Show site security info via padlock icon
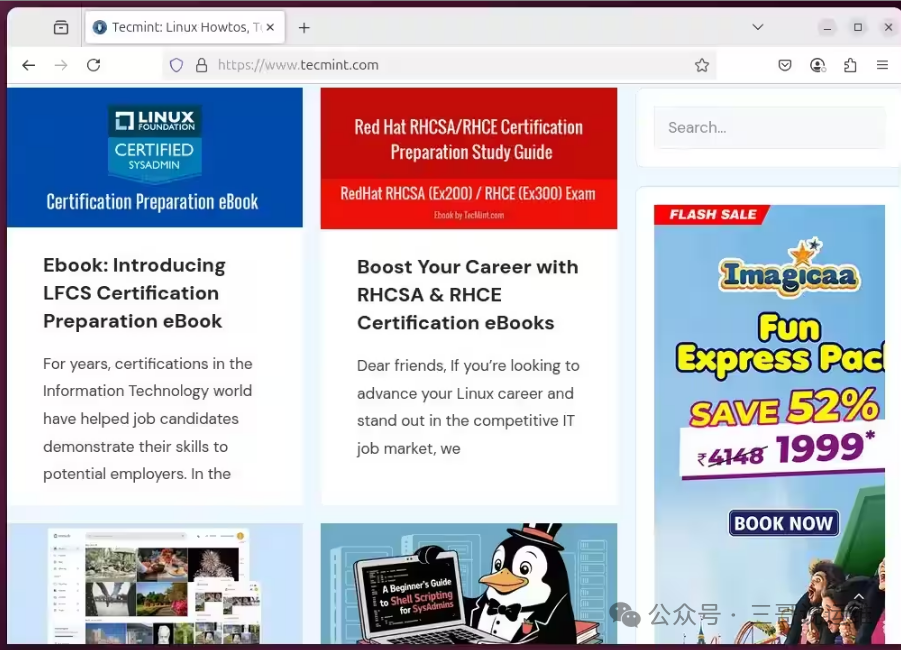 [x=201, y=65]
